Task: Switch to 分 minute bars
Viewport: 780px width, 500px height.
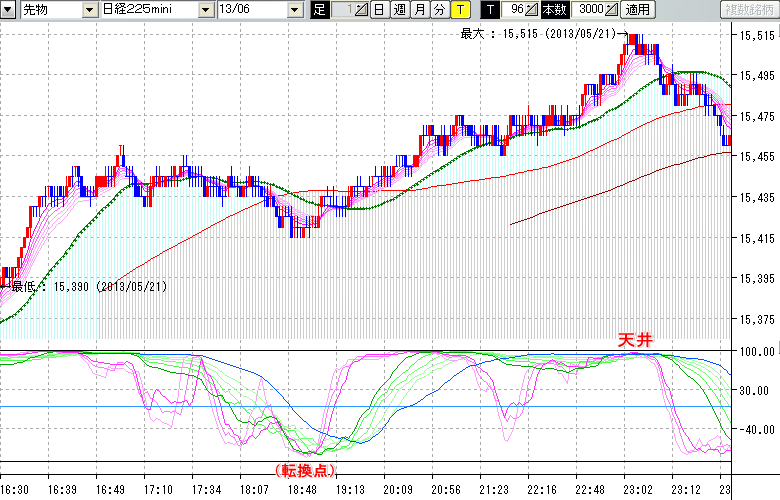Action: (x=439, y=9)
